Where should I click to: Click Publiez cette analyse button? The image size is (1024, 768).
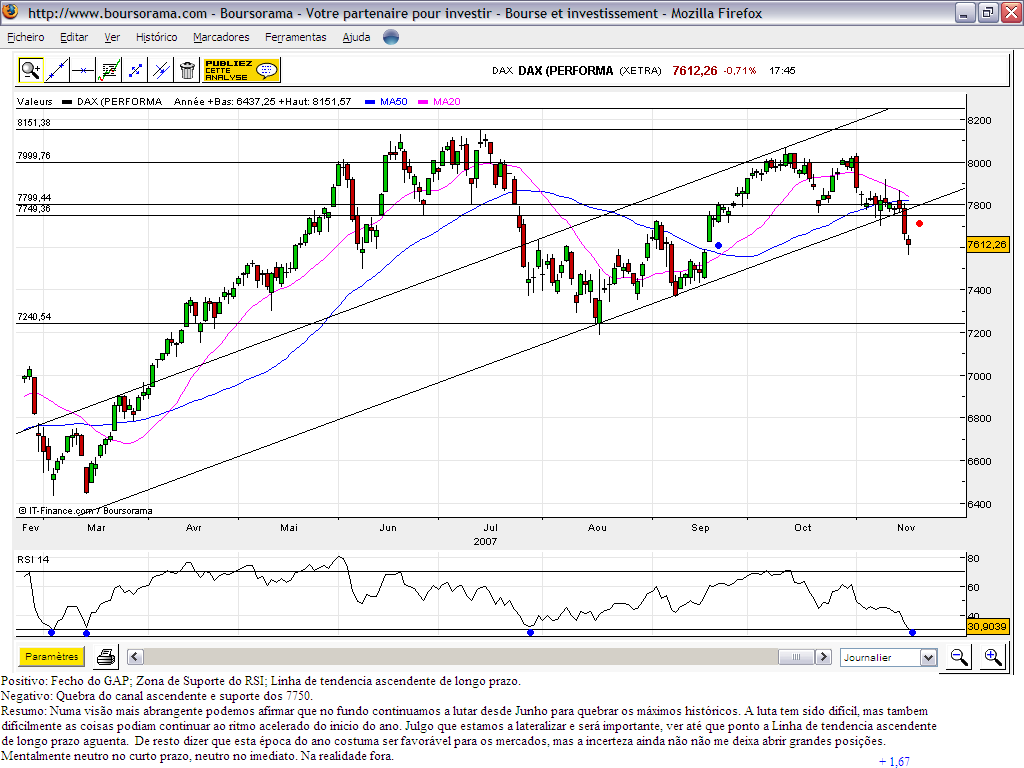point(242,70)
